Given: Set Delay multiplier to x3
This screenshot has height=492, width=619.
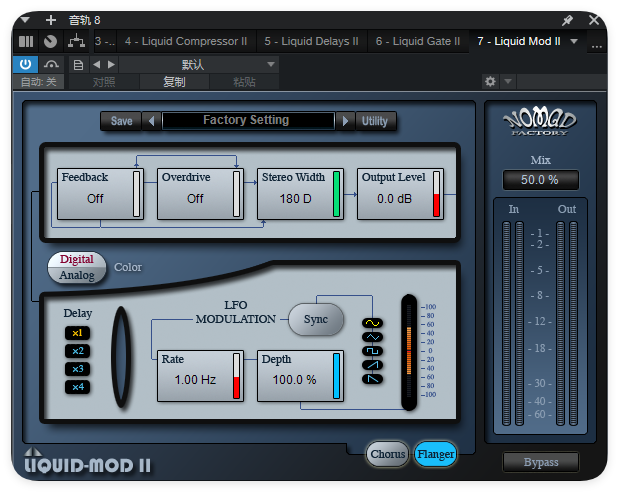Looking at the screenshot, I should click(x=77, y=369).
